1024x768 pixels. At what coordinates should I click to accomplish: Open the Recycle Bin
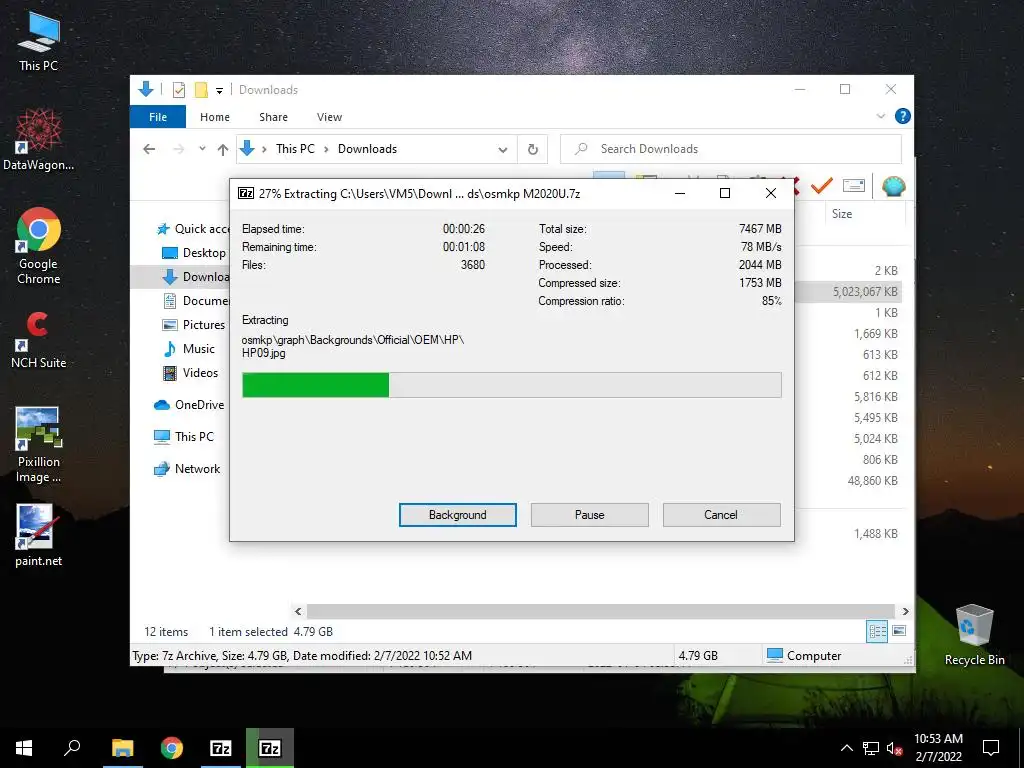pyautogui.click(x=974, y=635)
